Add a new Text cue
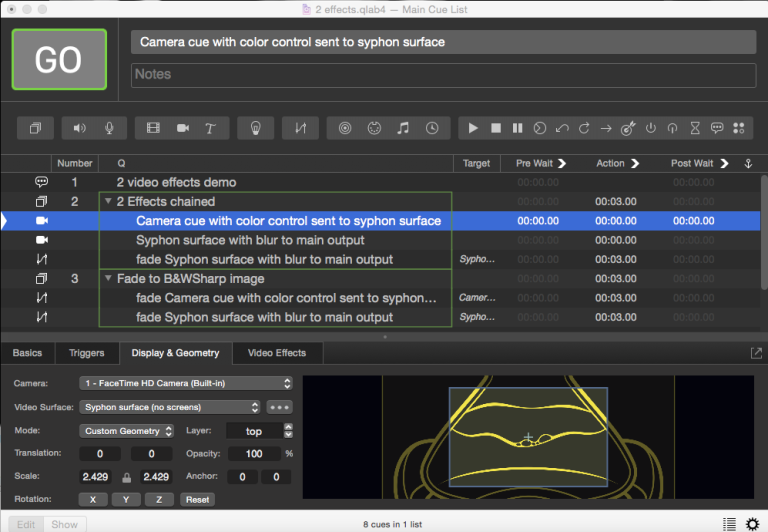 211,128
